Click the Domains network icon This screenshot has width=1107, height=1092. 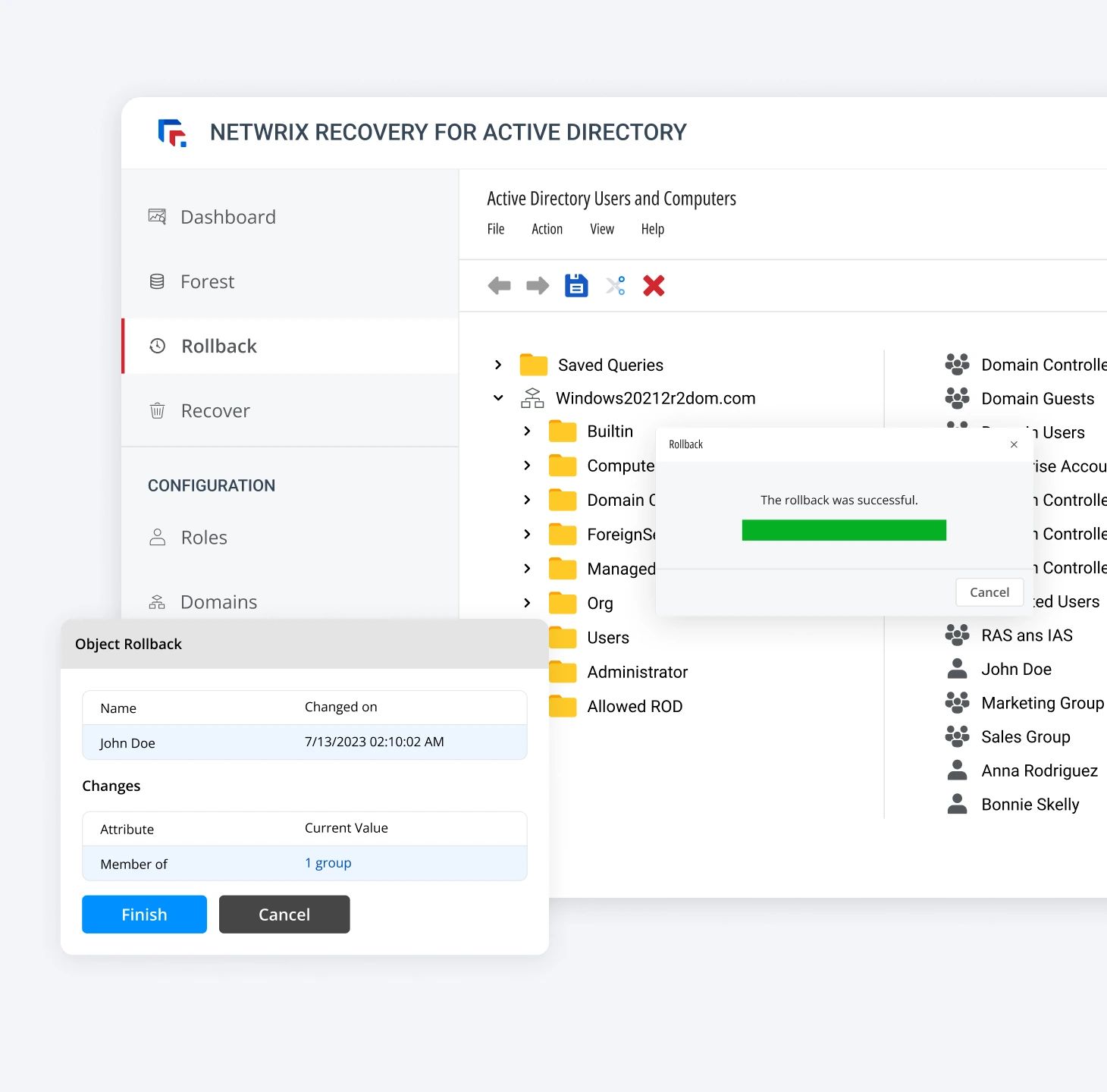[x=157, y=602]
